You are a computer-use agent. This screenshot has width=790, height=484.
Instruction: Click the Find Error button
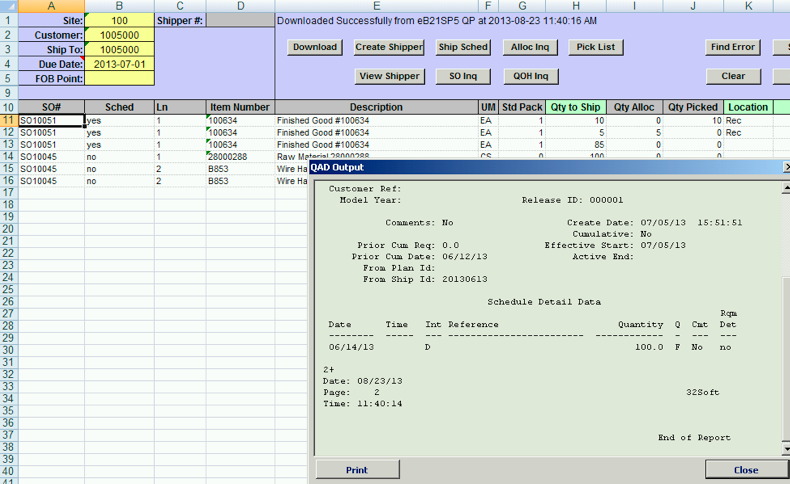click(733, 47)
